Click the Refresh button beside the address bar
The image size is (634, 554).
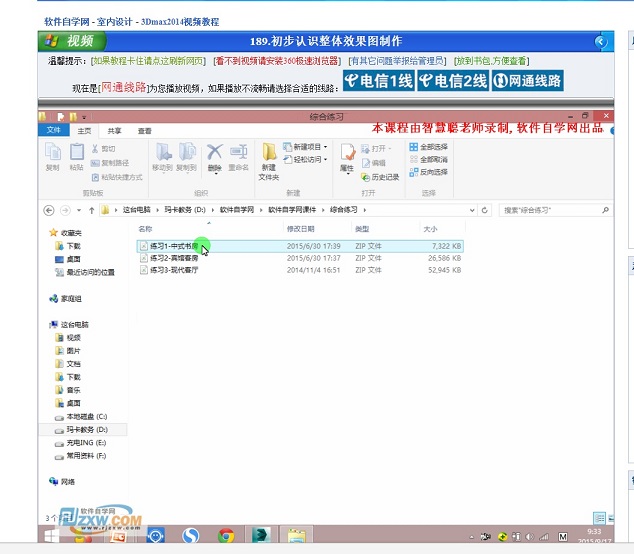pyautogui.click(x=484, y=210)
